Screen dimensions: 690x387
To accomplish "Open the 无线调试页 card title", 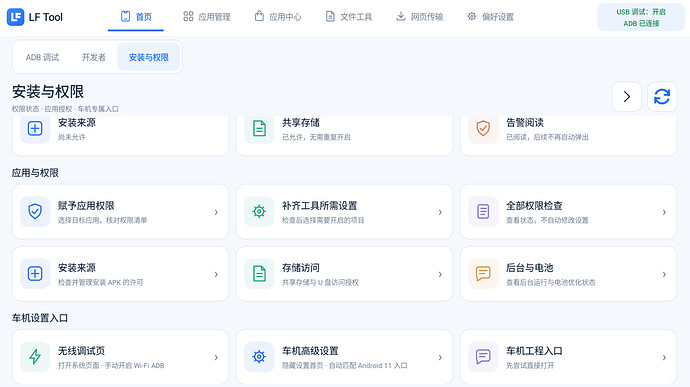I will pos(81,351).
